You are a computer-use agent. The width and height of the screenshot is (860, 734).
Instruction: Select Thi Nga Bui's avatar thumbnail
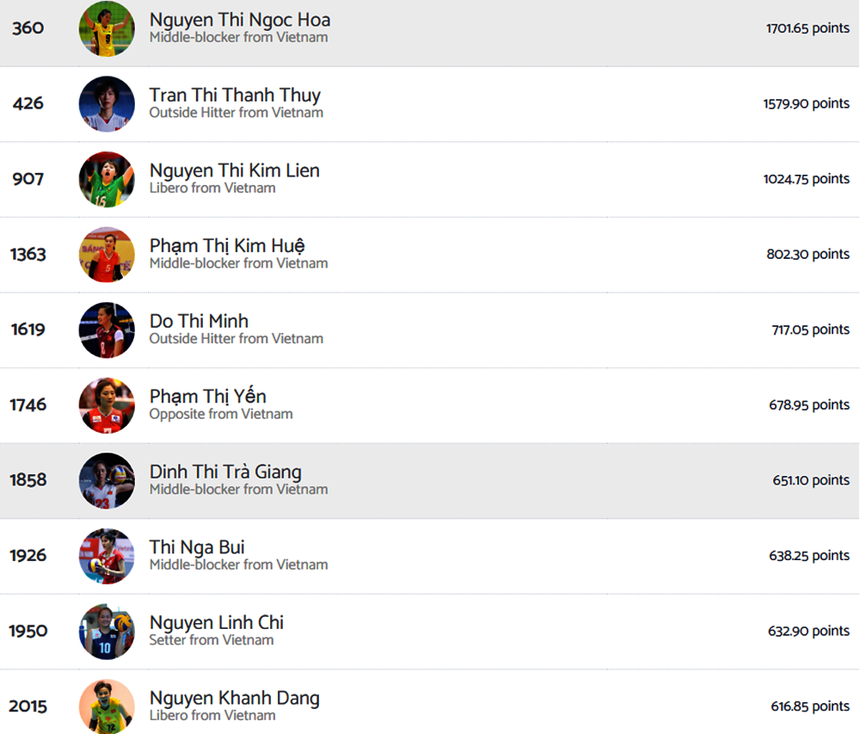pyautogui.click(x=106, y=556)
